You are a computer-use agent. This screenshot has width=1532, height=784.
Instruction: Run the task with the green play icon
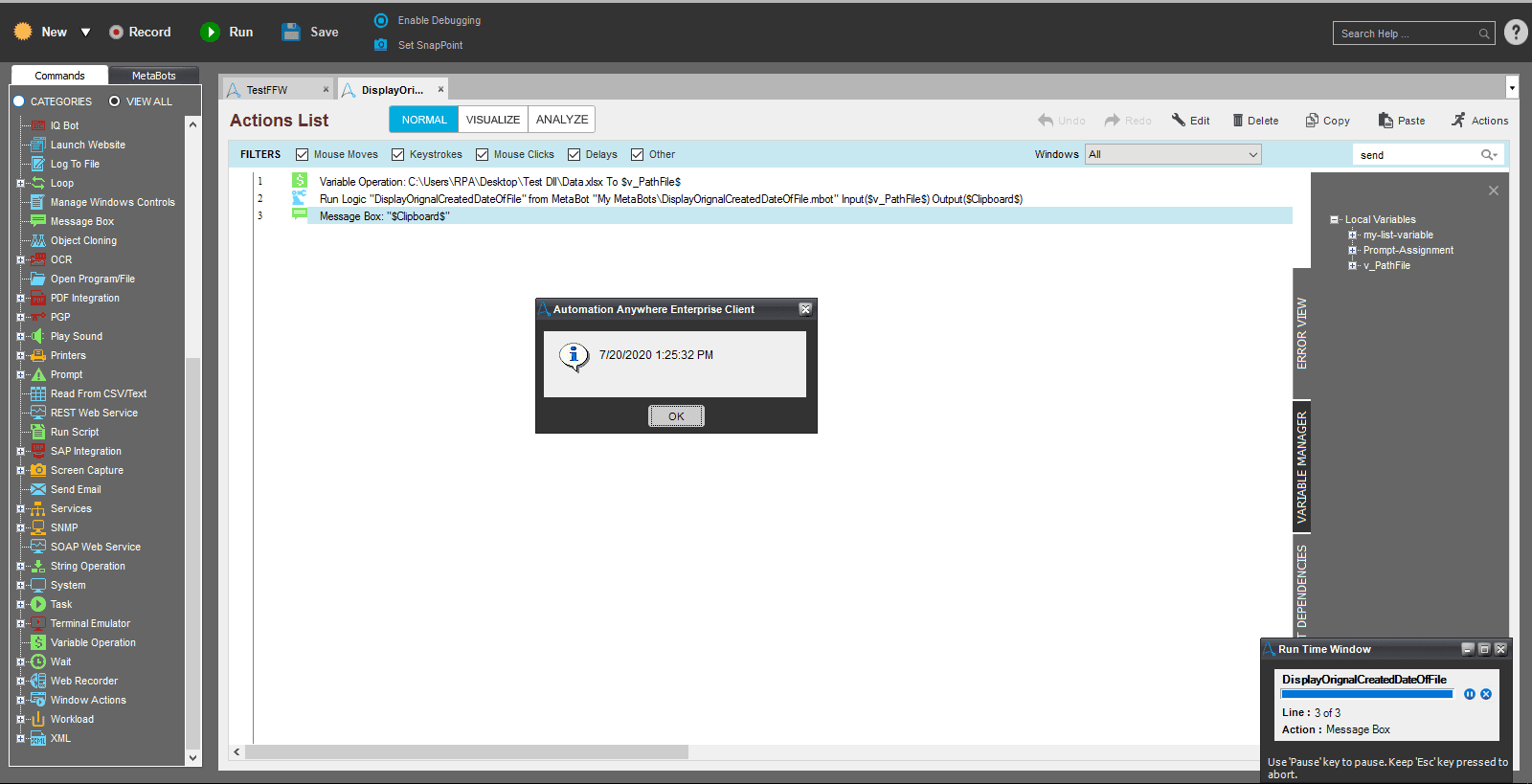click(210, 32)
